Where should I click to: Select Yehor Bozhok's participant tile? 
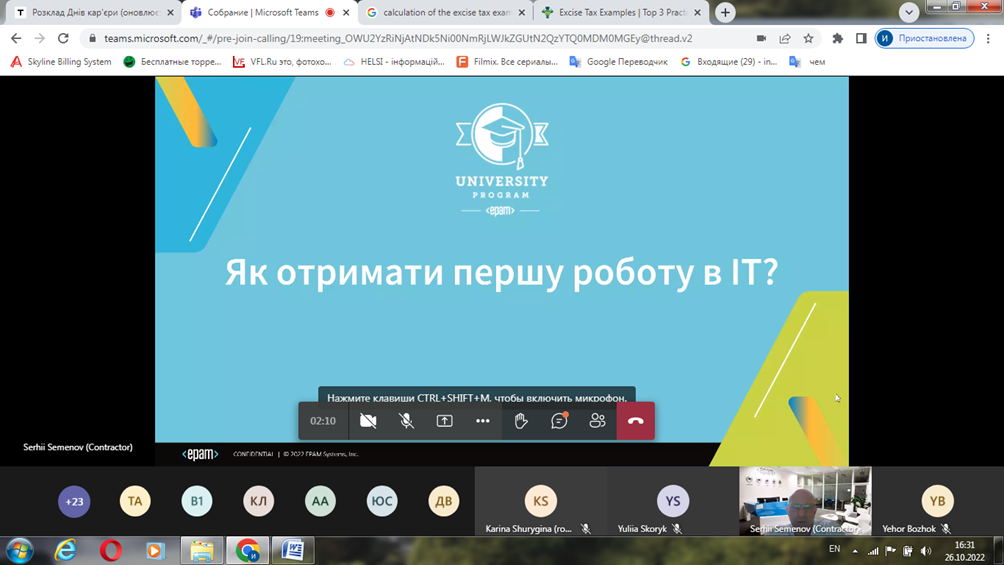pos(937,502)
